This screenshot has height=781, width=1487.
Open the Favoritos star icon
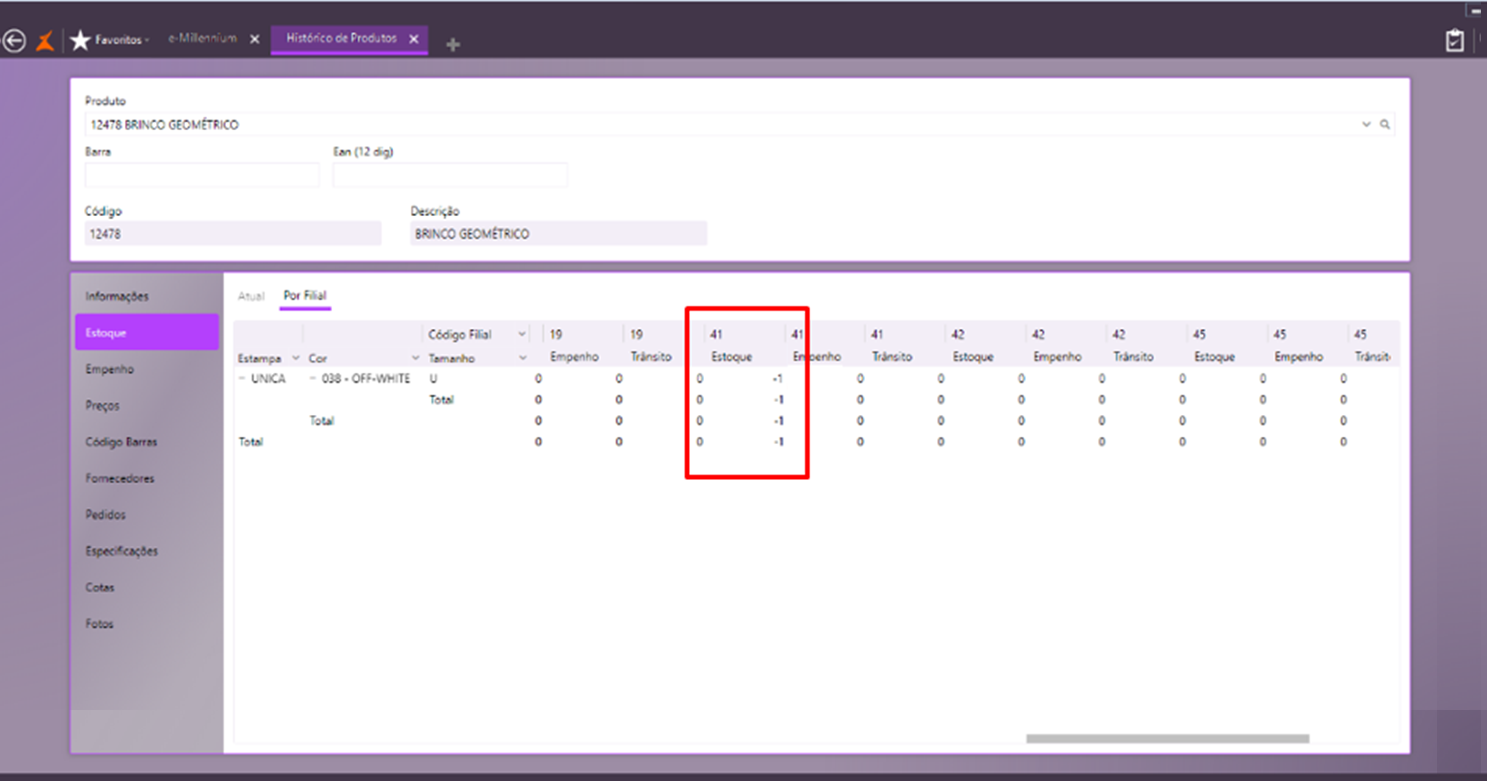click(80, 41)
